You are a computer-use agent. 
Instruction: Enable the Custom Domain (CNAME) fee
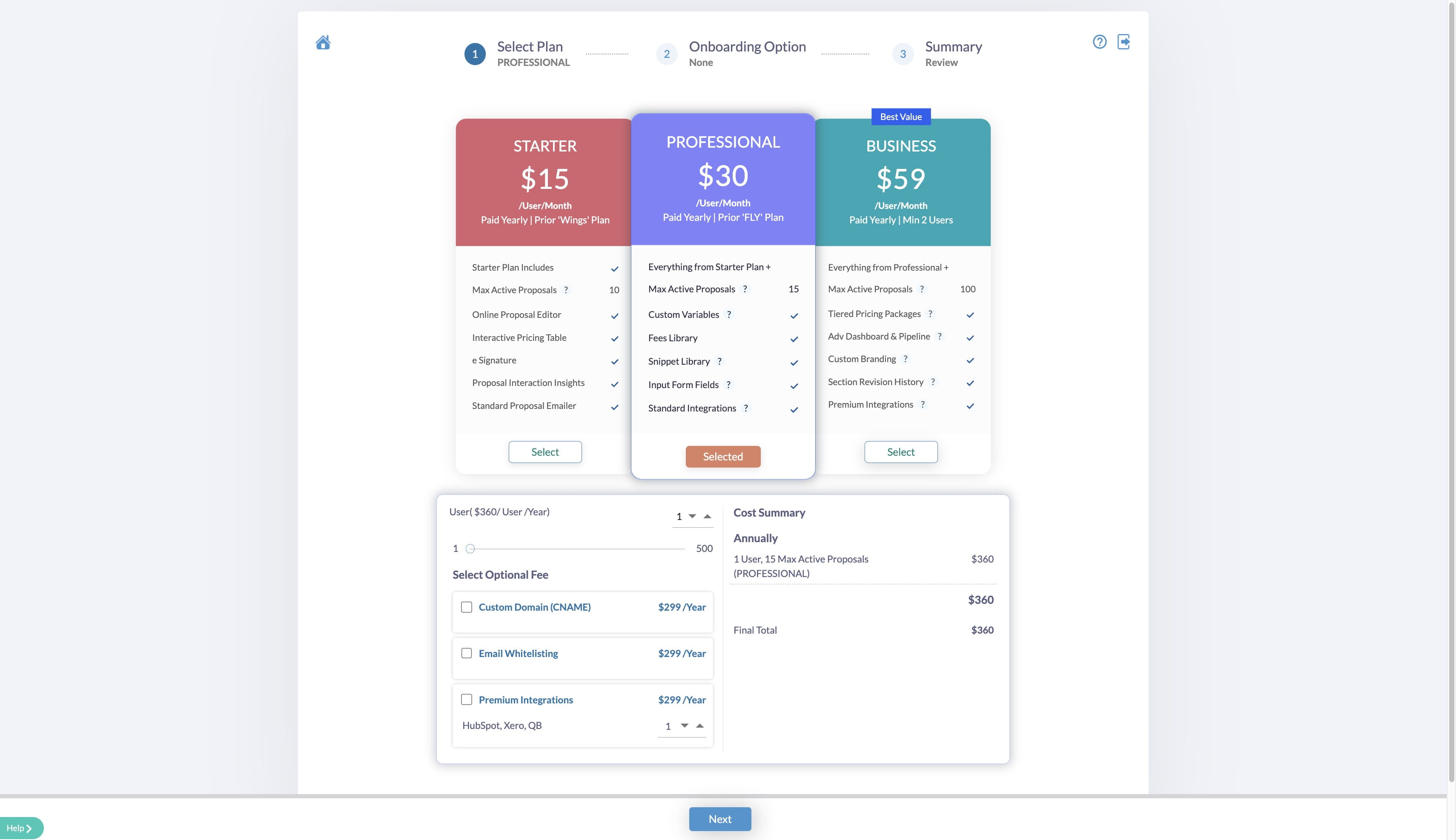(466, 606)
